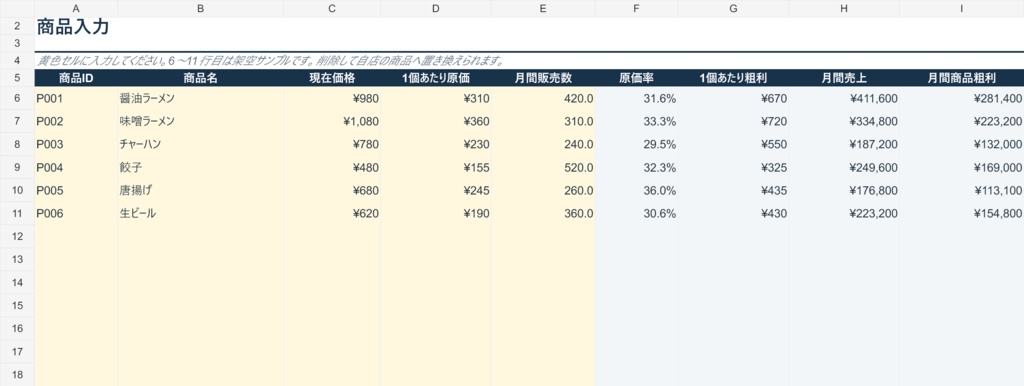Select column G header
The width and height of the screenshot is (1024, 386).
(733, 8)
